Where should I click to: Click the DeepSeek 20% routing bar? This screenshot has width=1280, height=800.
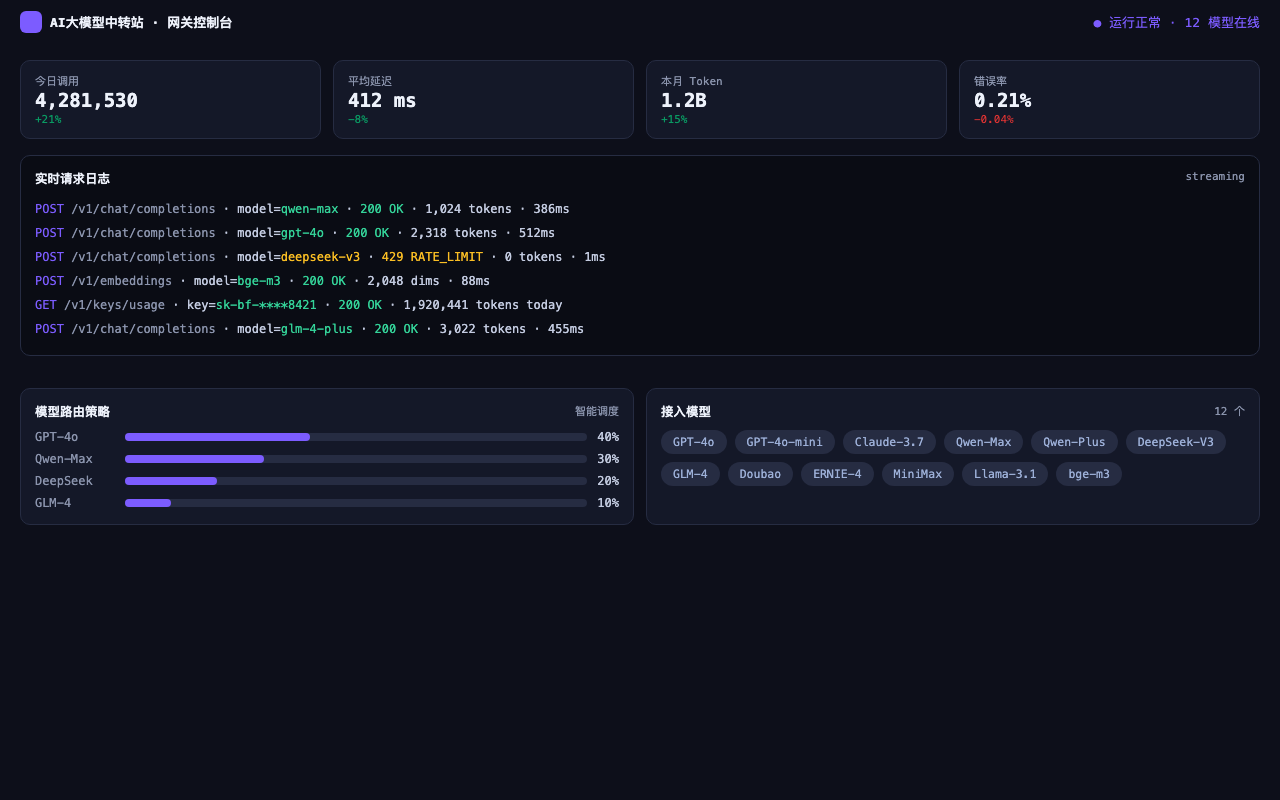click(x=356, y=481)
